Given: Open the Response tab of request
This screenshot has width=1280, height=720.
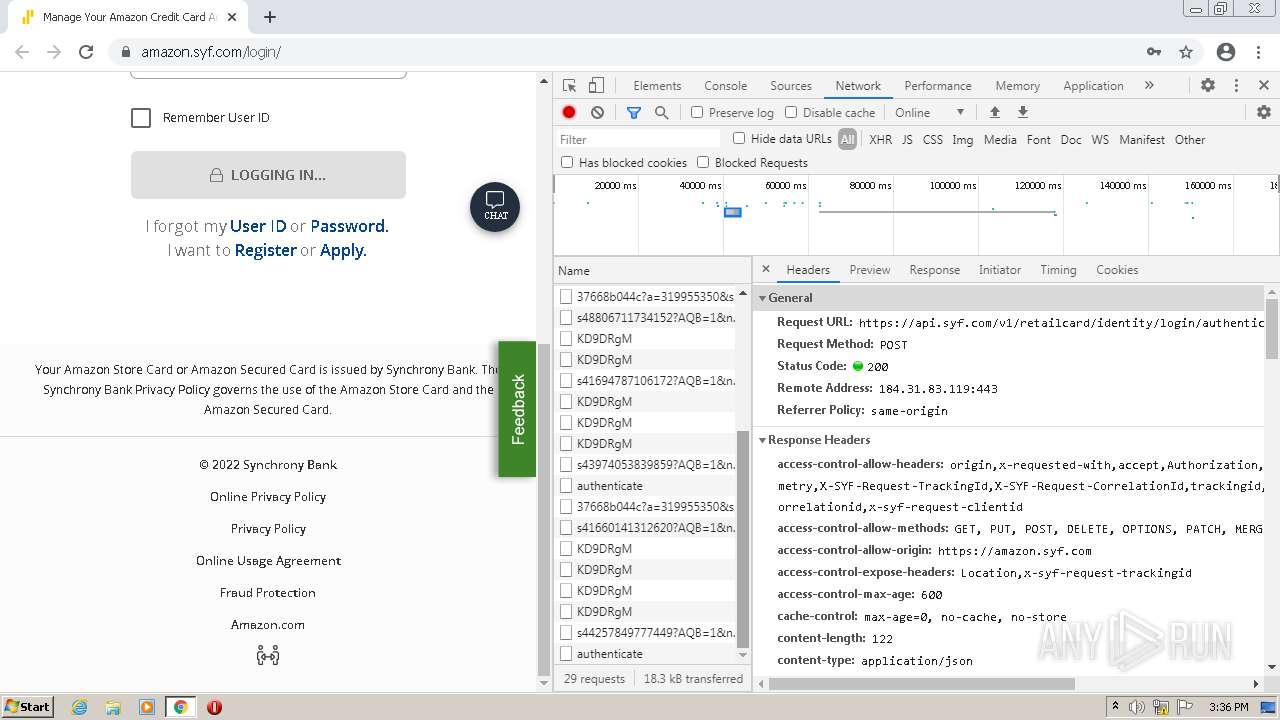Looking at the screenshot, I should click(935, 270).
